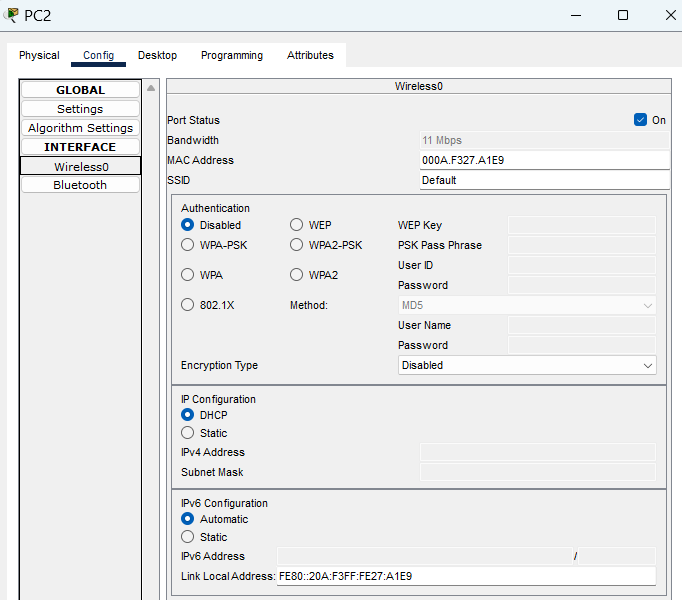Click the PSK Pass Phrase field

[x=582, y=245]
